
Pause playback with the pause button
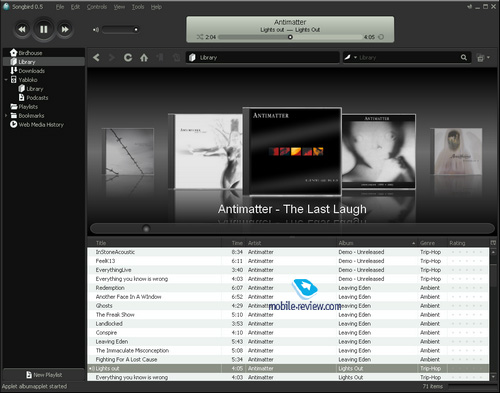click(43, 29)
